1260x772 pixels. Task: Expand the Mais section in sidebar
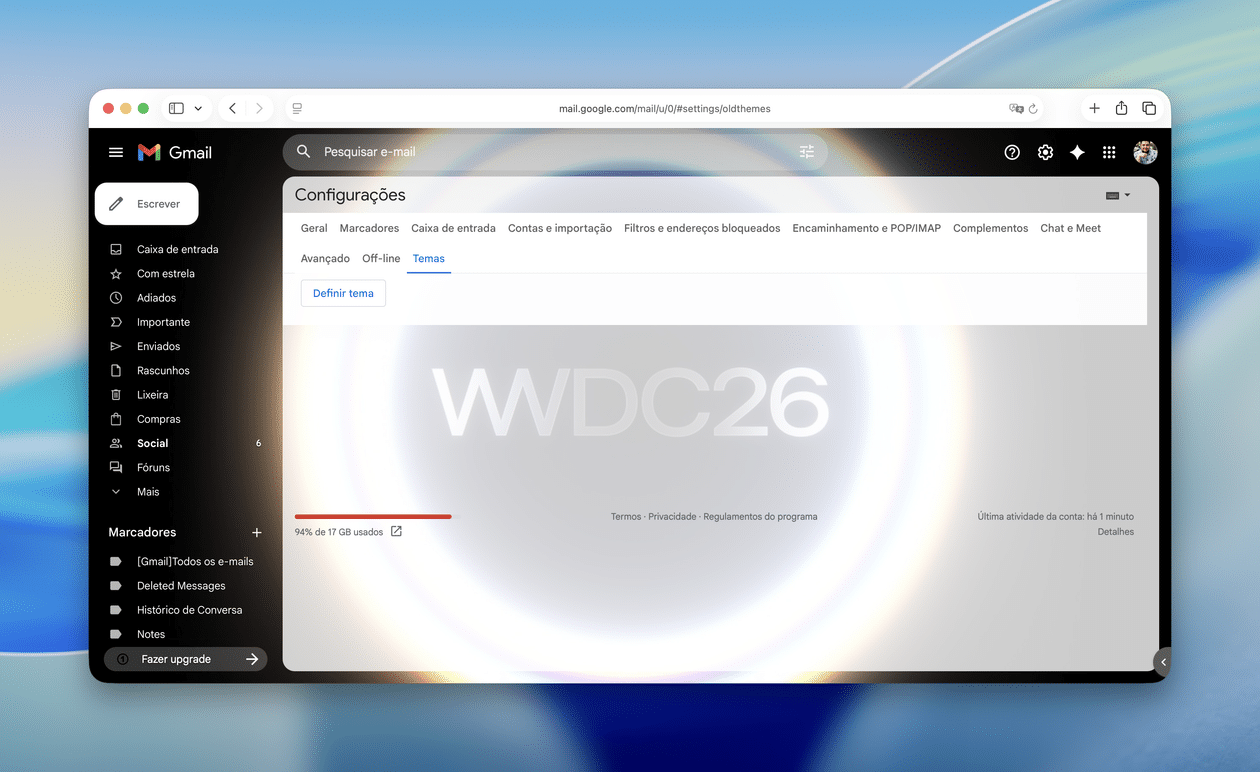(148, 492)
